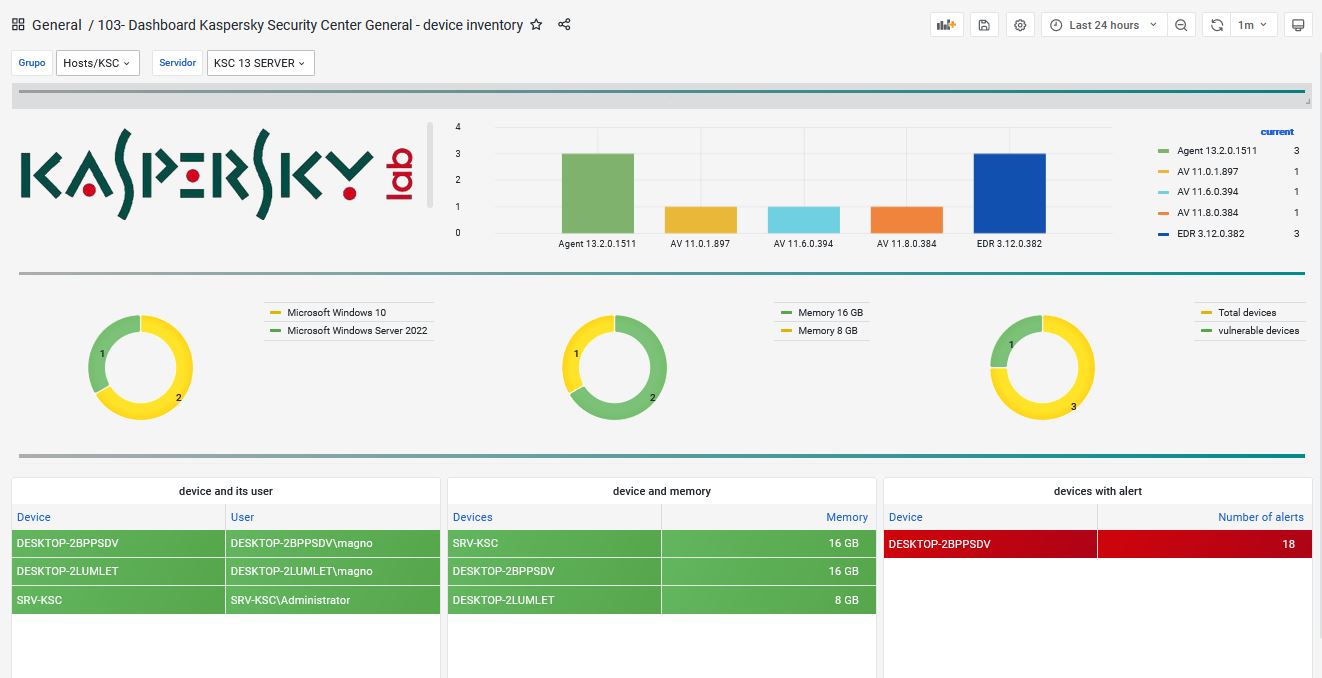Toggle Total devices legend entry
Screen dimensions: 1322x678
coord(1247,313)
